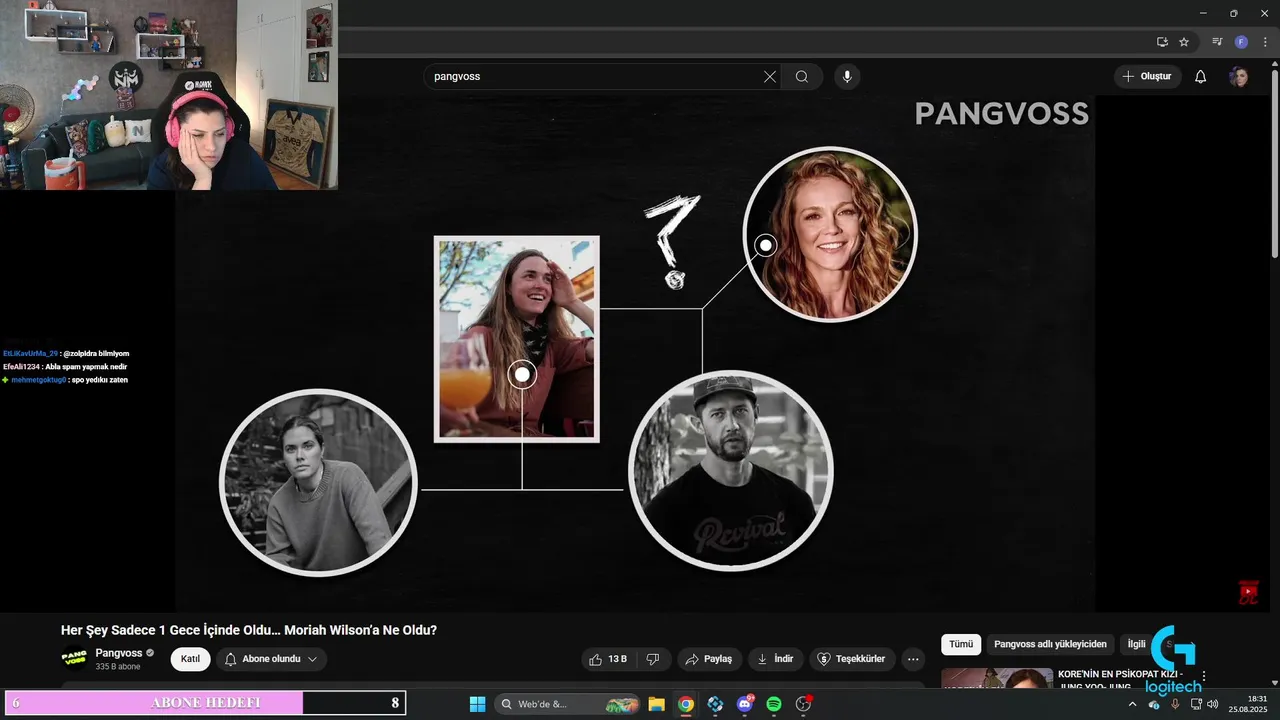
Task: Show hidden system tray icons chevron
Action: [x=1132, y=704]
